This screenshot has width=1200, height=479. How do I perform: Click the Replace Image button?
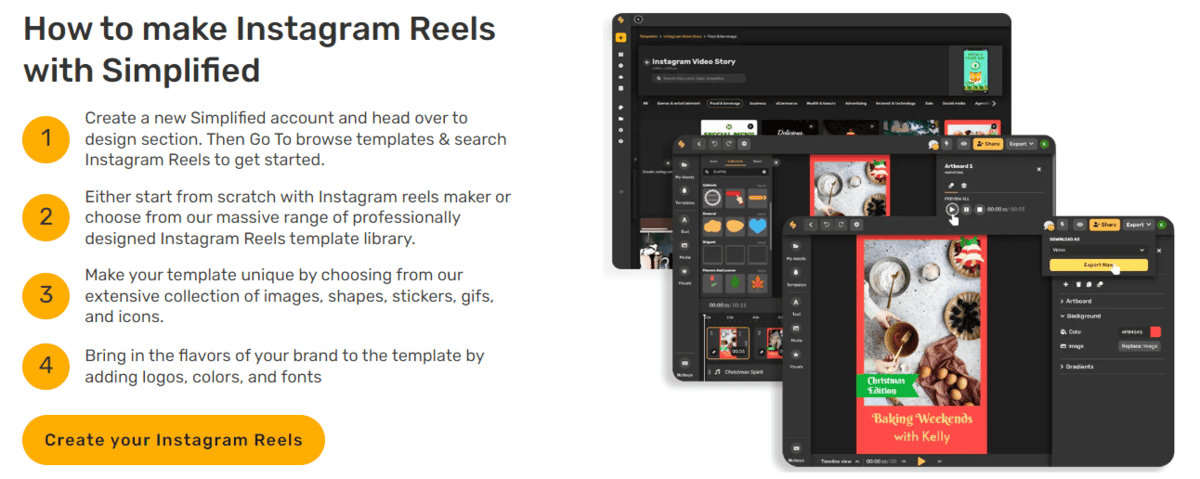click(1139, 346)
